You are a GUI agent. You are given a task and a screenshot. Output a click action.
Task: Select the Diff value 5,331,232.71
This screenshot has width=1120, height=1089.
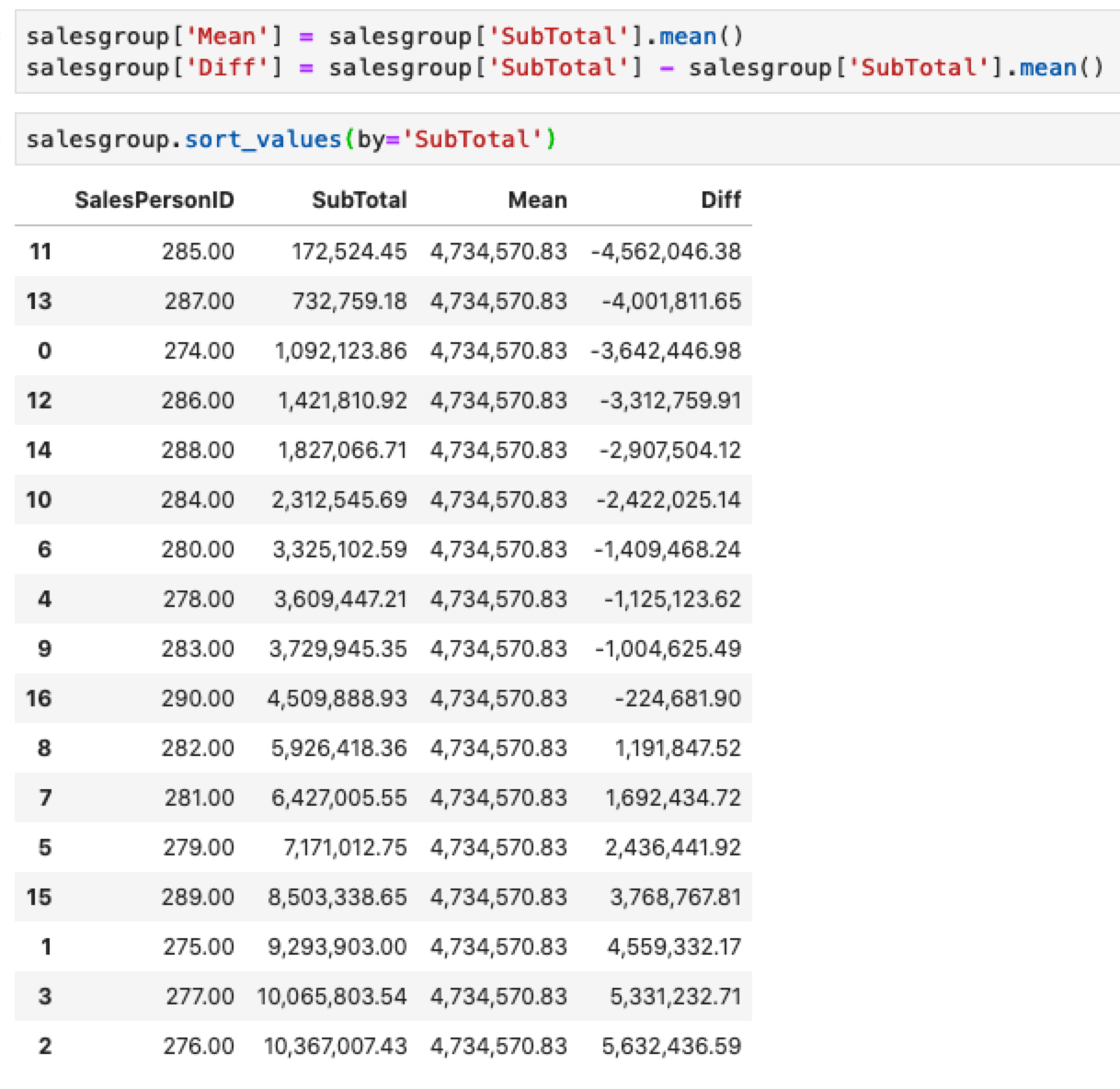(x=674, y=996)
